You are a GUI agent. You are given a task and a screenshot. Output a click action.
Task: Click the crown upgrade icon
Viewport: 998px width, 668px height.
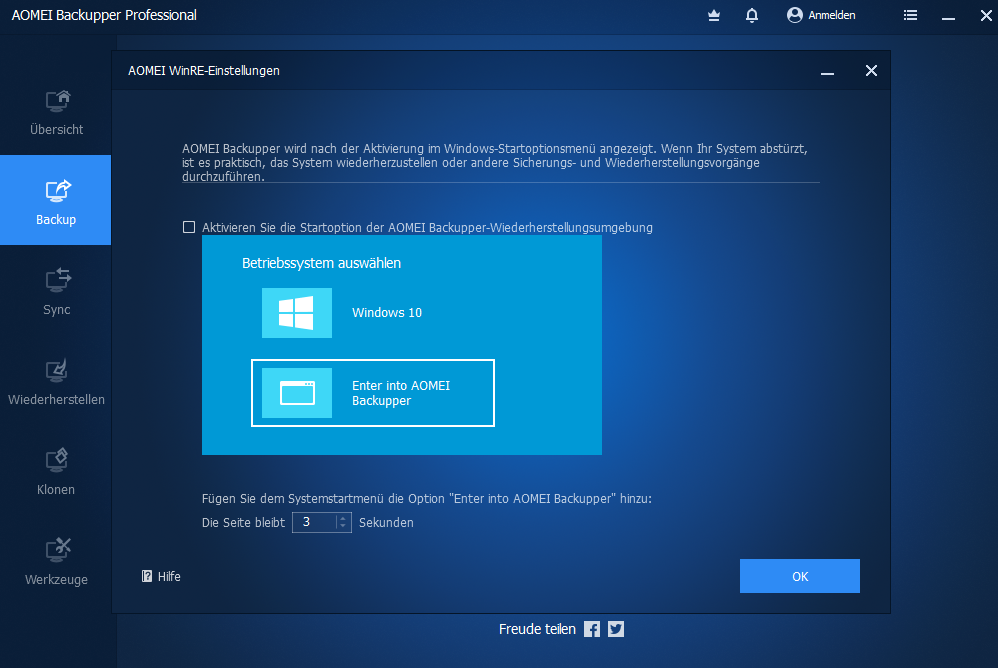click(713, 15)
